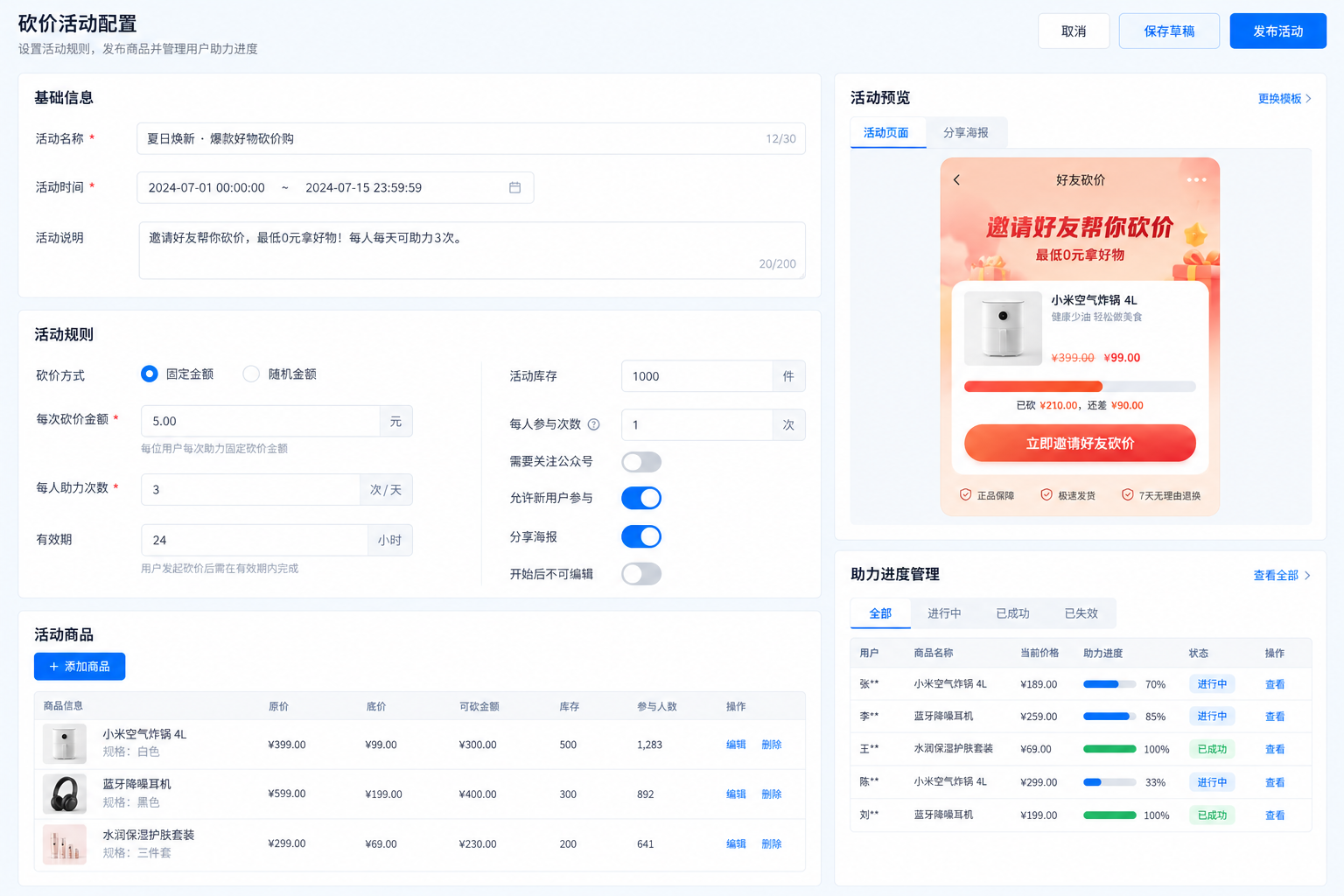Show 已失效 progress tab
This screenshot has width=1344, height=896.
1081,613
